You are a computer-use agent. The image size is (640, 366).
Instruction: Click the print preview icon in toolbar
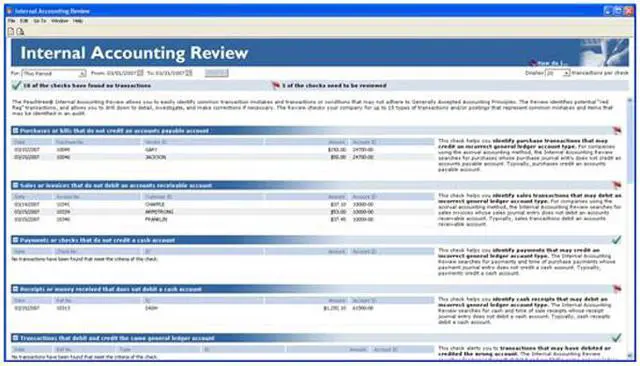pos(20,31)
